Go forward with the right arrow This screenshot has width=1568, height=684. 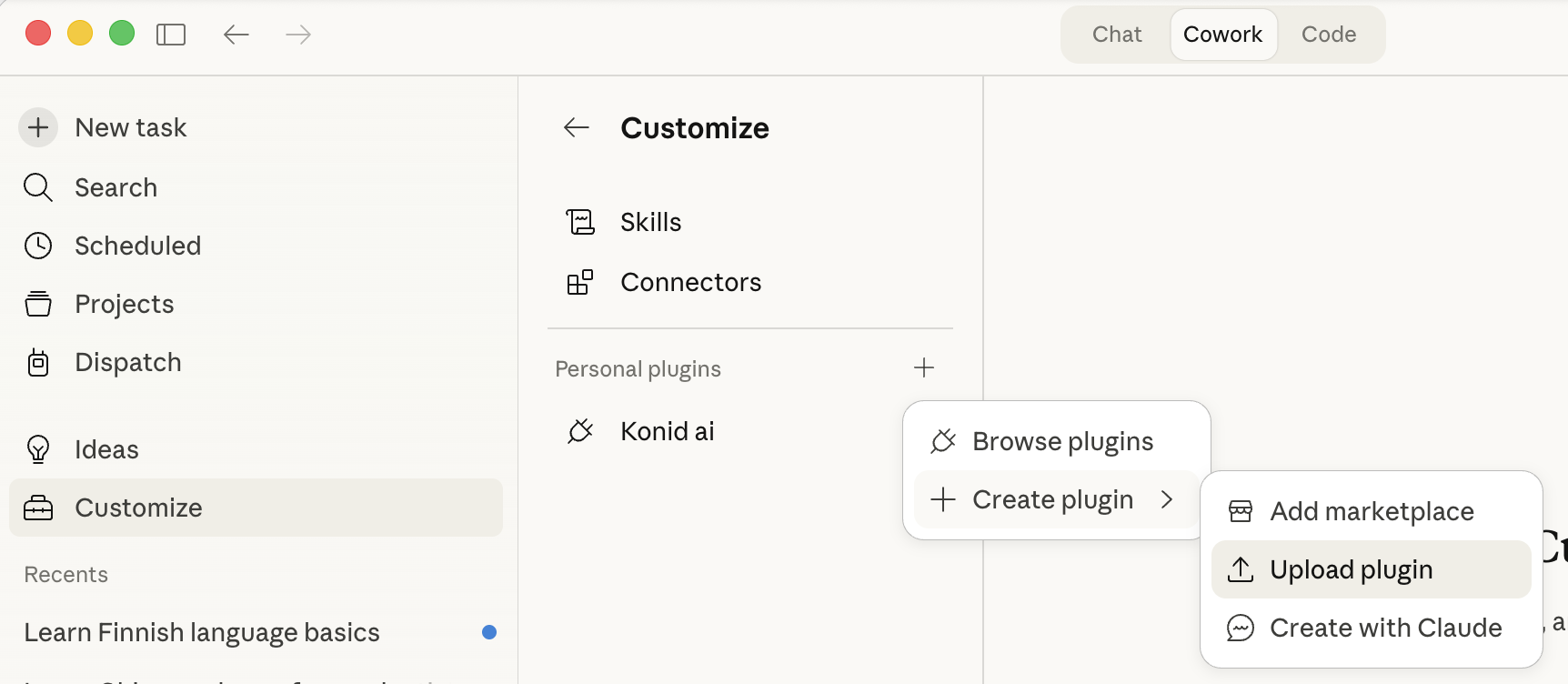pos(298,35)
